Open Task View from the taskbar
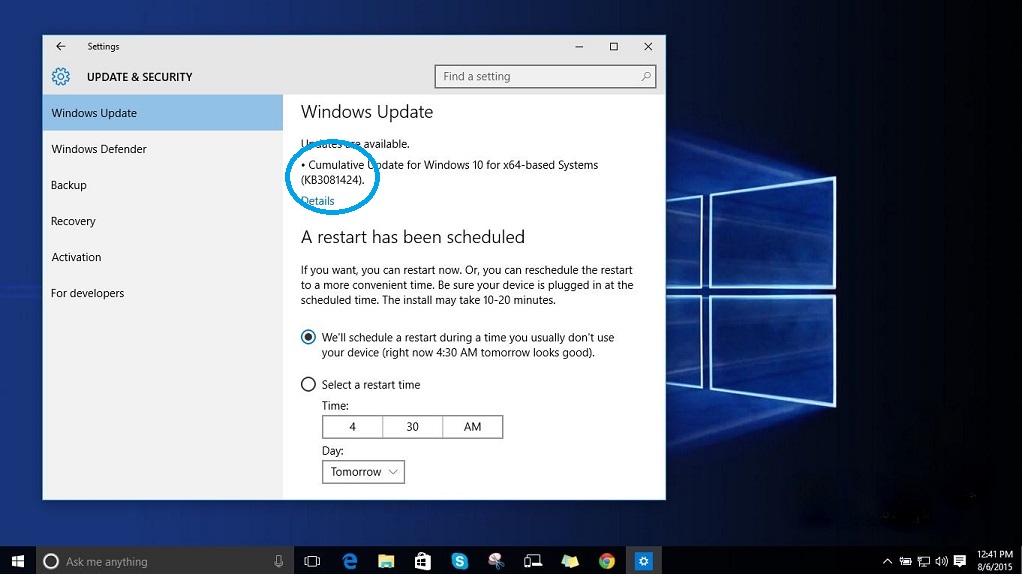Image resolution: width=1022 pixels, height=574 pixels. point(312,561)
